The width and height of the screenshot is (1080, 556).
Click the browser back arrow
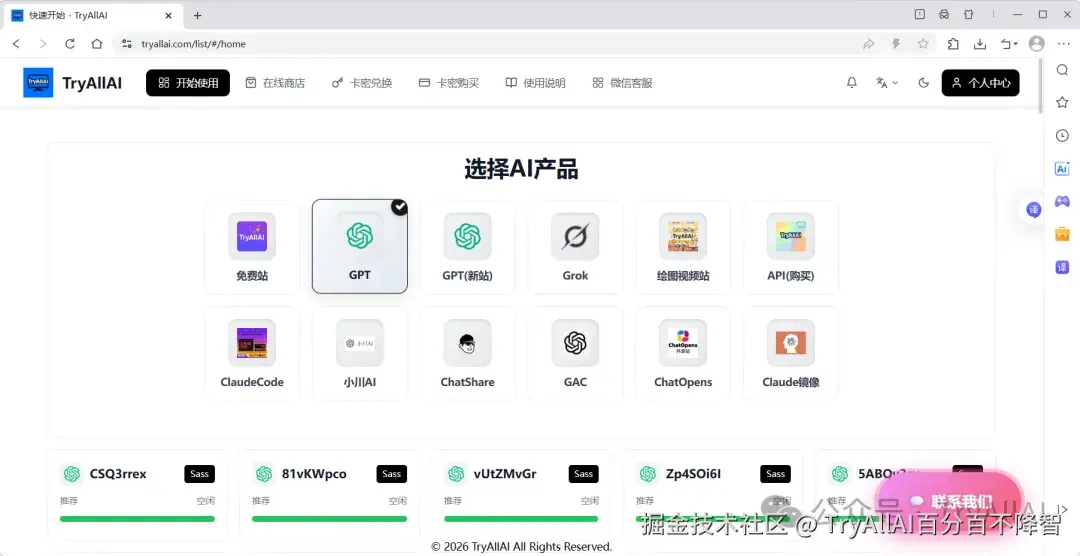tap(17, 43)
